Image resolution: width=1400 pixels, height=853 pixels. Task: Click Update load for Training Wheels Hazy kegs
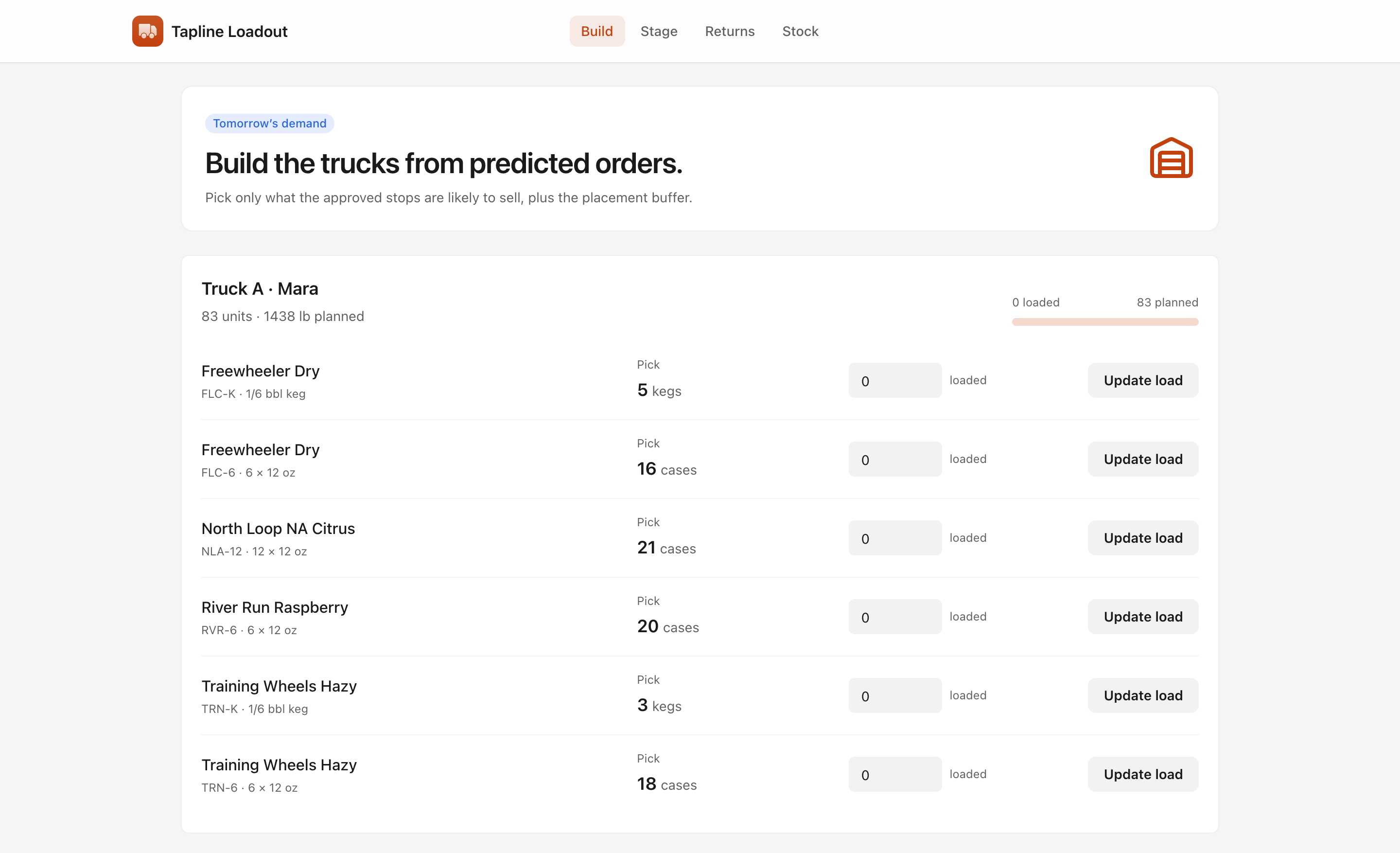(x=1143, y=695)
